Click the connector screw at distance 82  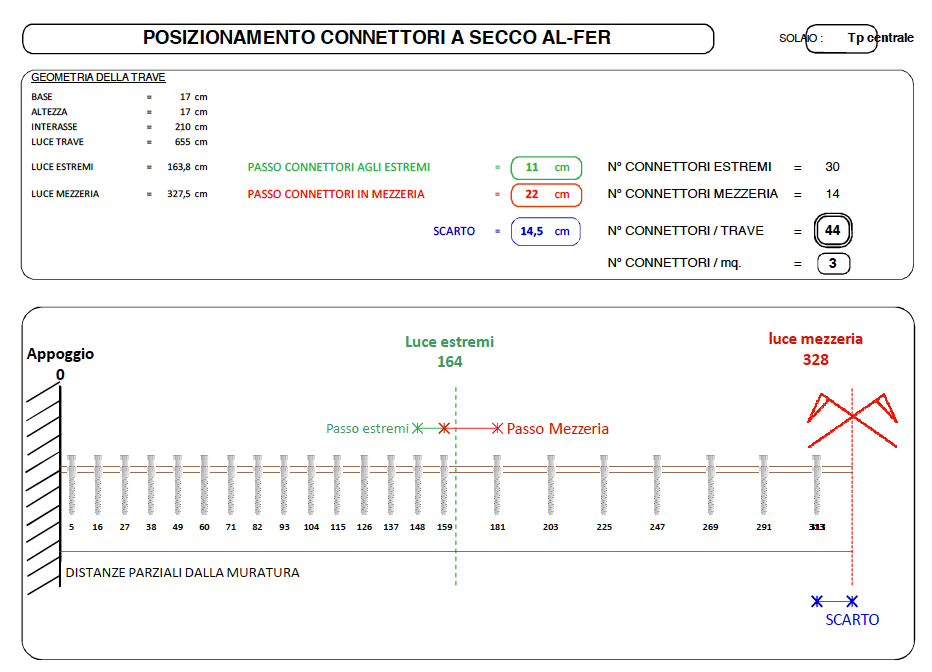click(x=257, y=485)
